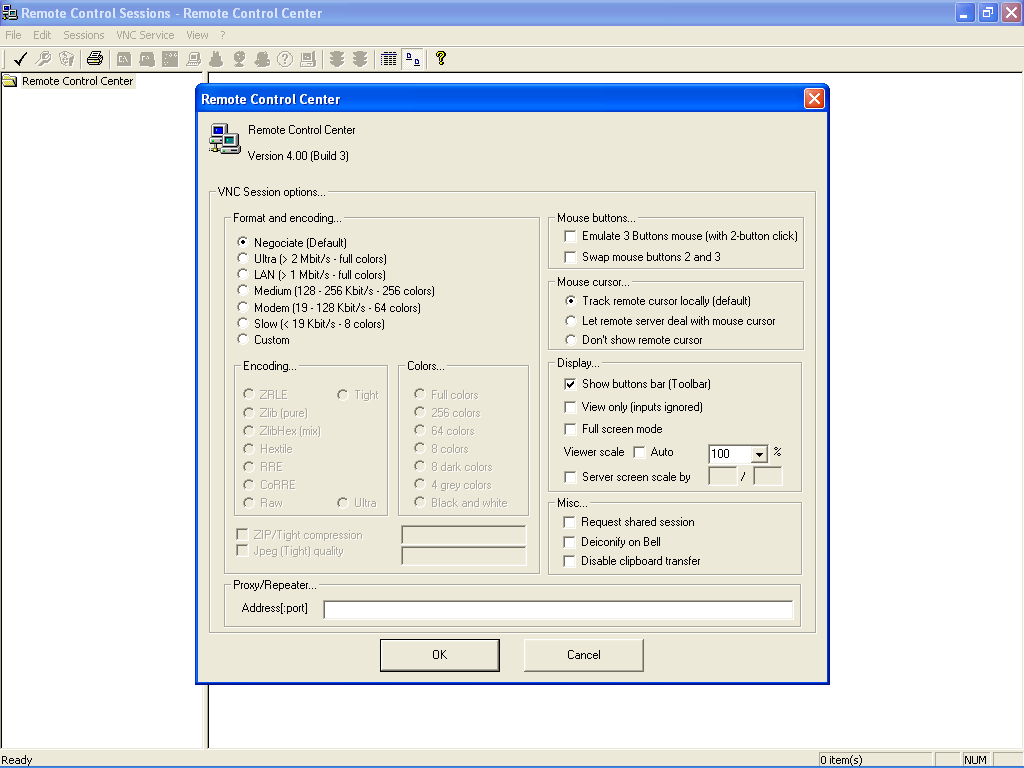Click the Cancel button

click(x=584, y=655)
